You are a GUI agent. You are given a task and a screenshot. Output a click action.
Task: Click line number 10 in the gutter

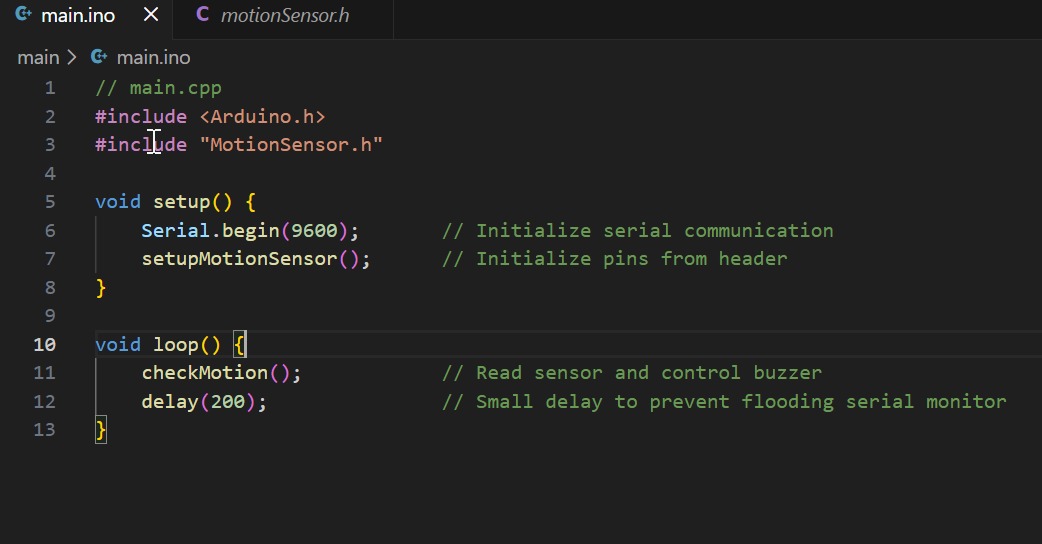(x=45, y=344)
